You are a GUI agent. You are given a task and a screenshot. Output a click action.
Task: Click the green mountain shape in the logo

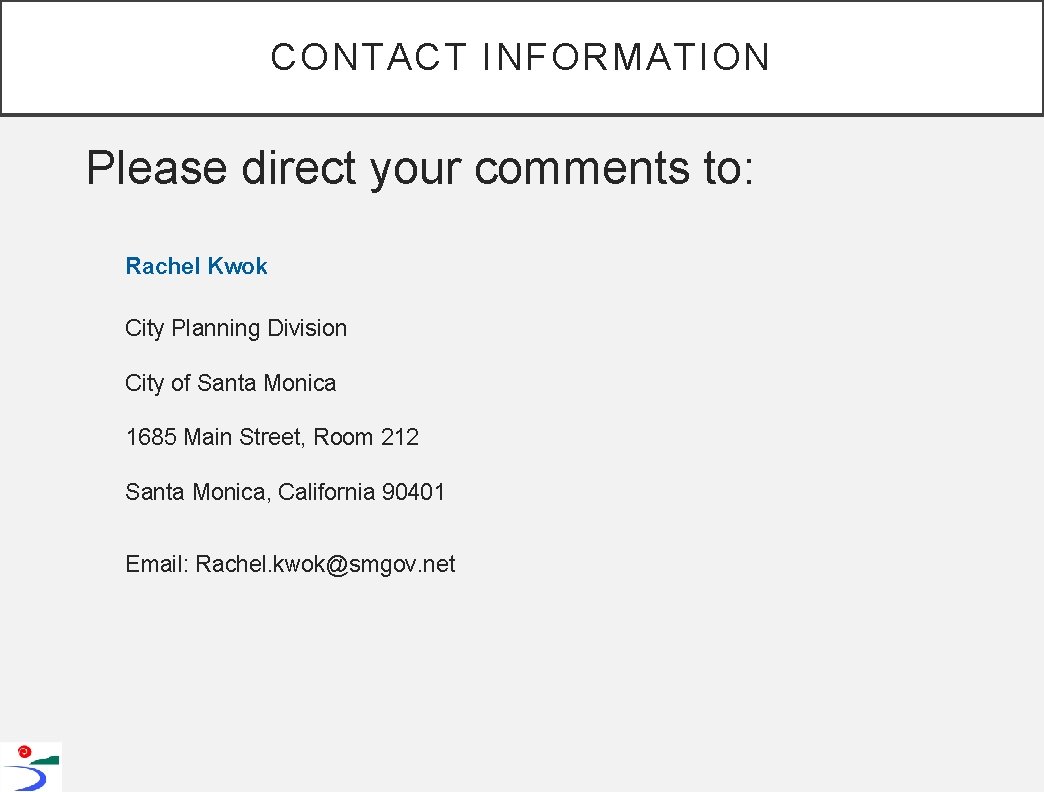tap(45, 760)
